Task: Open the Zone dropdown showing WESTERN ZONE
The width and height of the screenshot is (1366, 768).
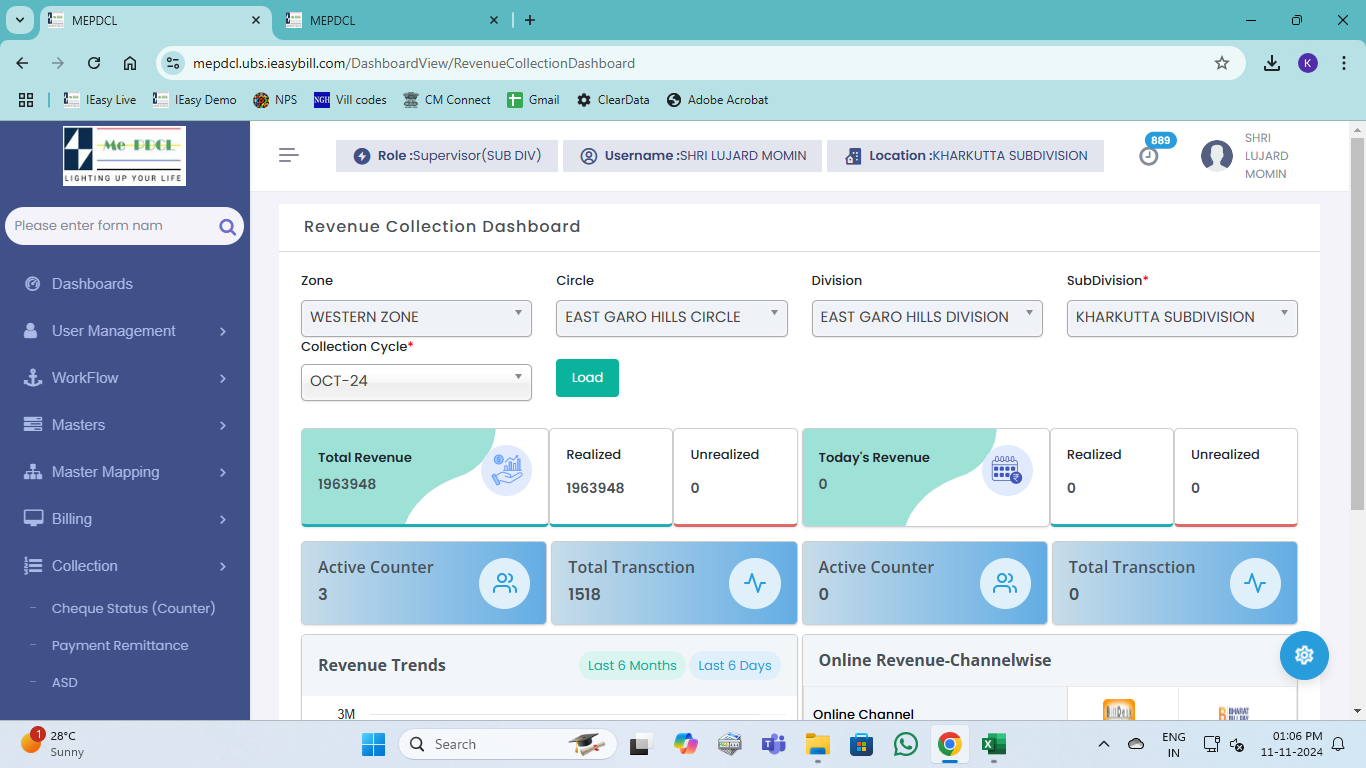Action: [415, 317]
